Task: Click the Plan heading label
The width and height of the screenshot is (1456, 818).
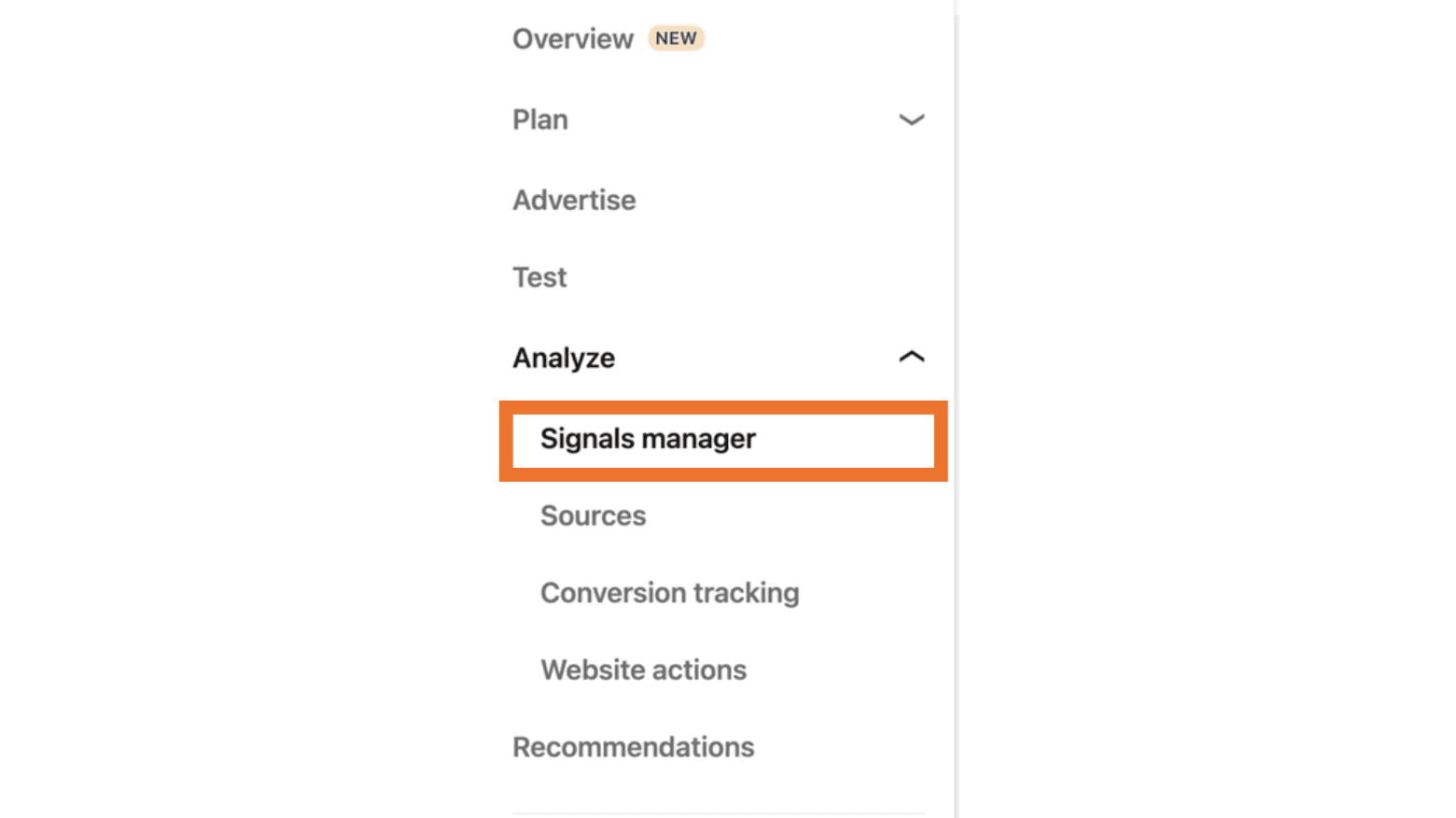Action: click(539, 119)
